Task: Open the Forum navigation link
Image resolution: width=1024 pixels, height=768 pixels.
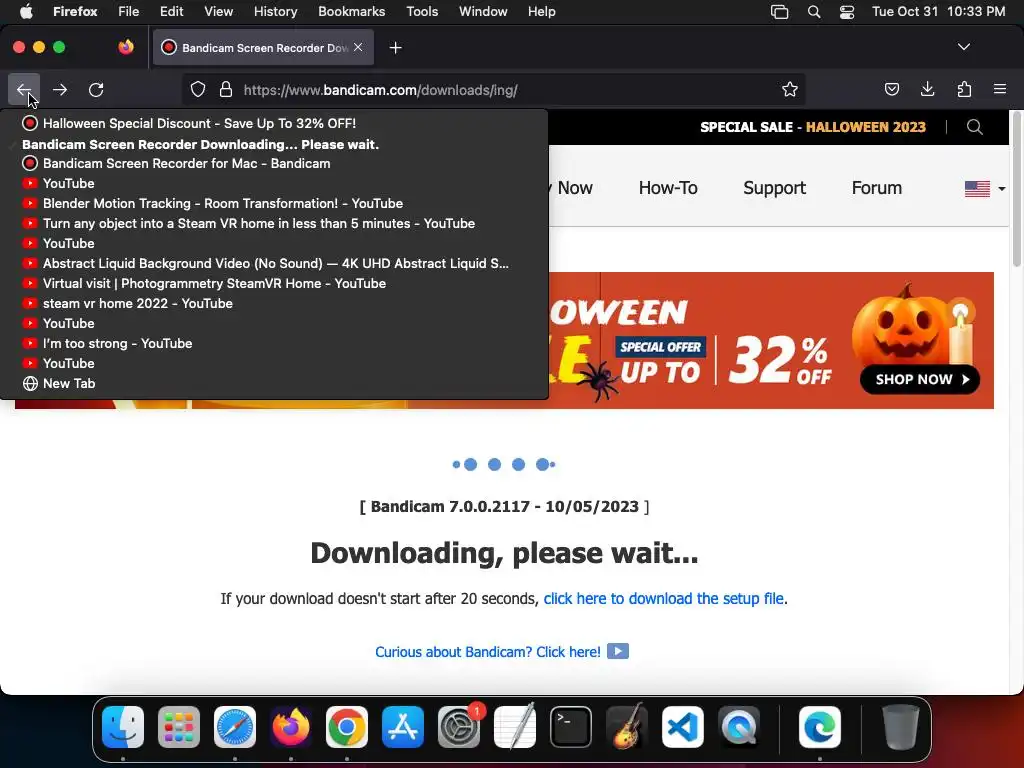Action: [x=876, y=188]
